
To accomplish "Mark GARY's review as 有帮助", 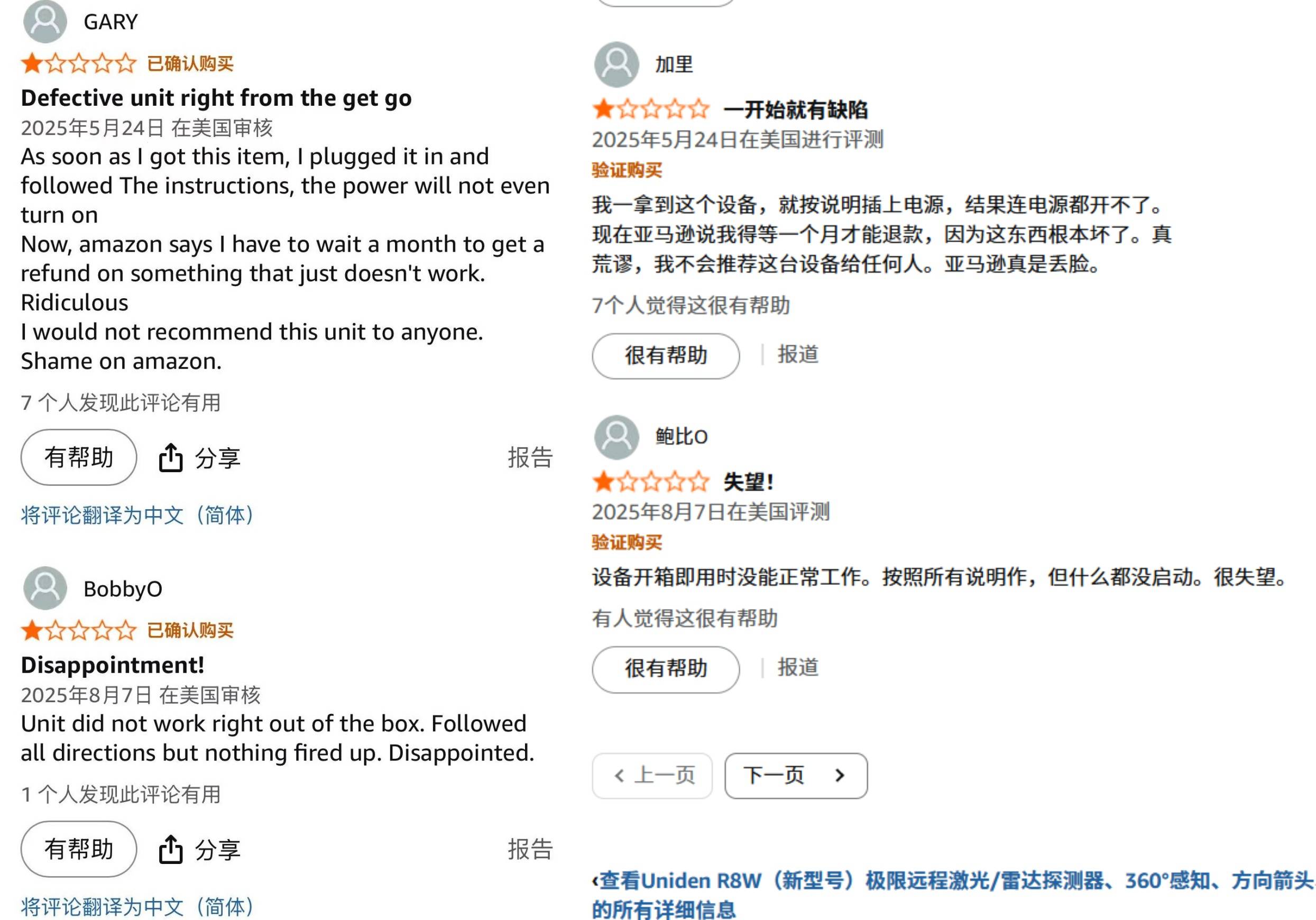I will click(79, 457).
